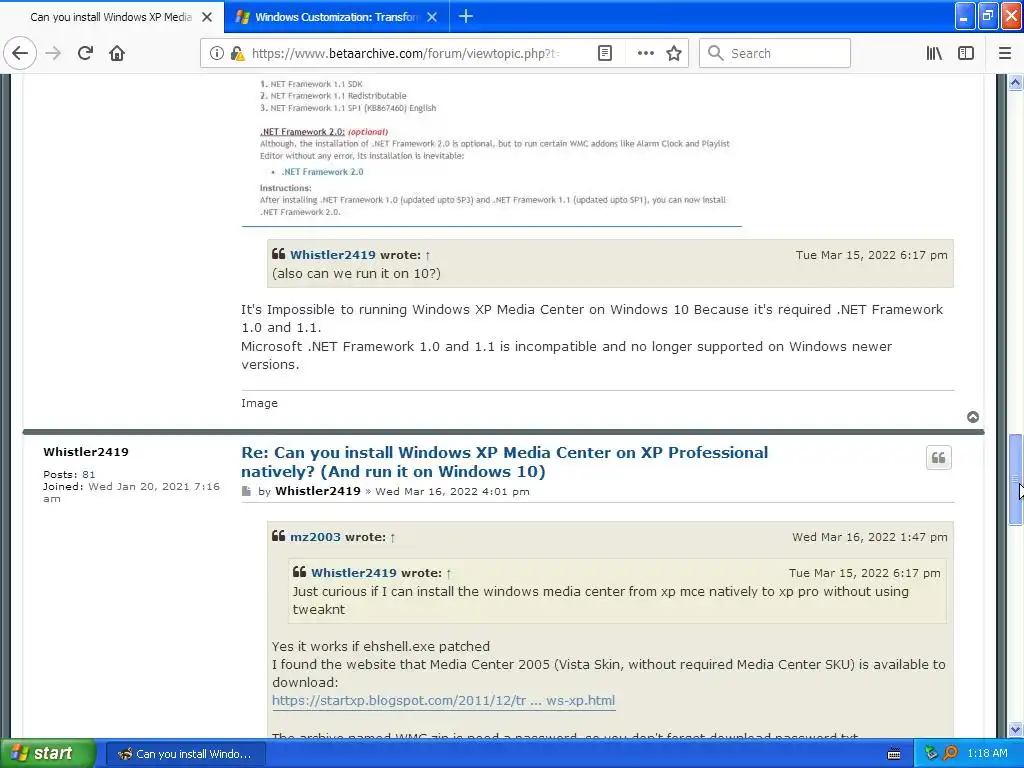This screenshot has width=1024, height=768.
Task: Click the forward navigation arrow
Action: pos(54,53)
